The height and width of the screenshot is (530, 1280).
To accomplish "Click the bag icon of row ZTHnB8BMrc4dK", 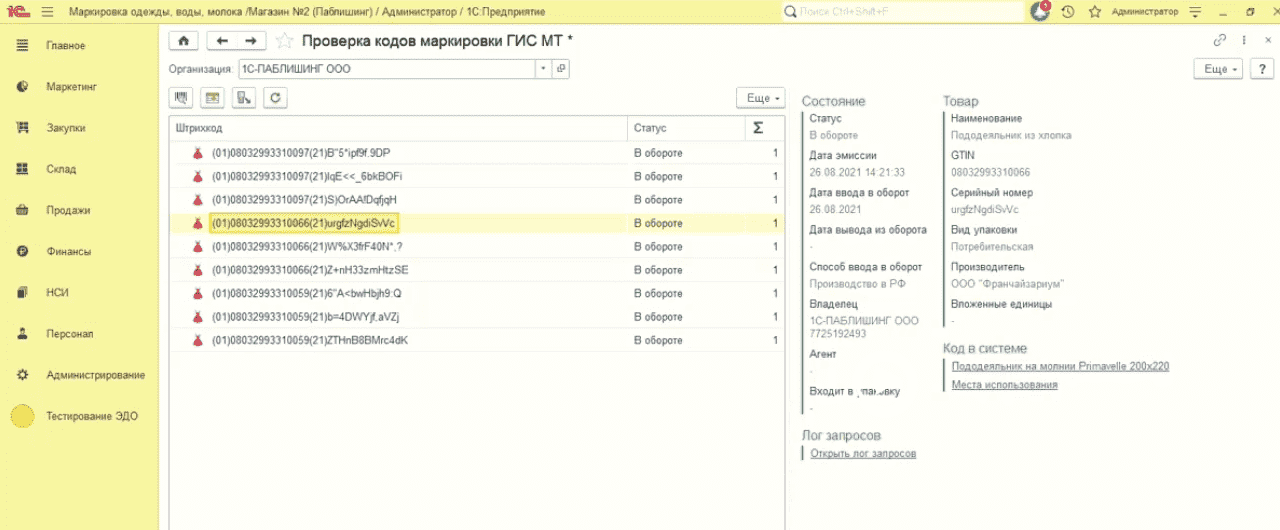I will point(199,340).
